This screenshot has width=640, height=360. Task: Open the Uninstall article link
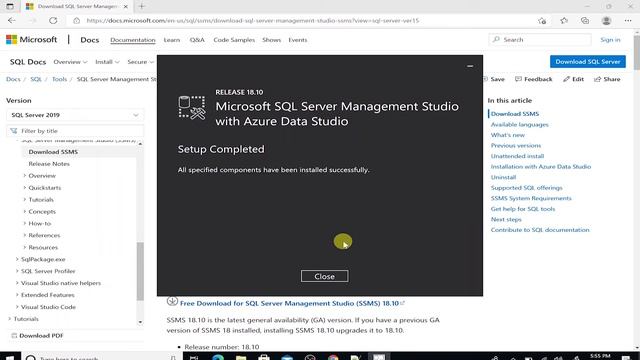coord(503,177)
